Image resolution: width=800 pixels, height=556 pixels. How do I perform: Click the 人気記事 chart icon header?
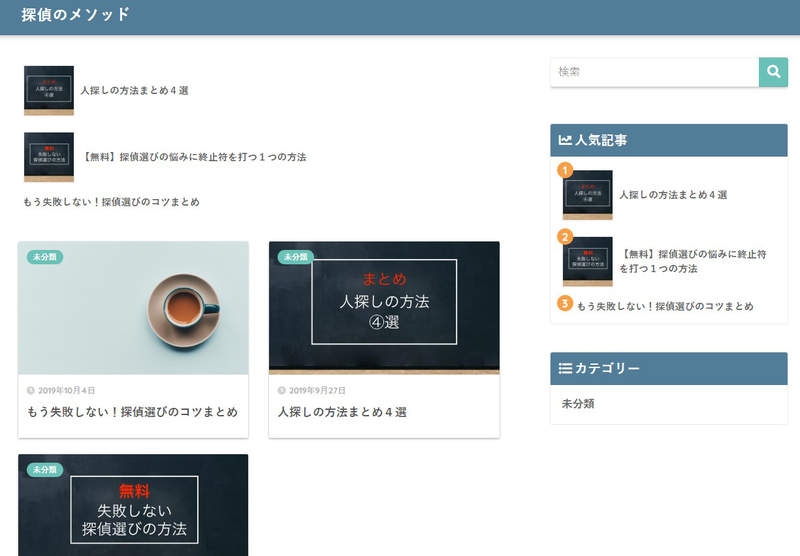pos(565,141)
